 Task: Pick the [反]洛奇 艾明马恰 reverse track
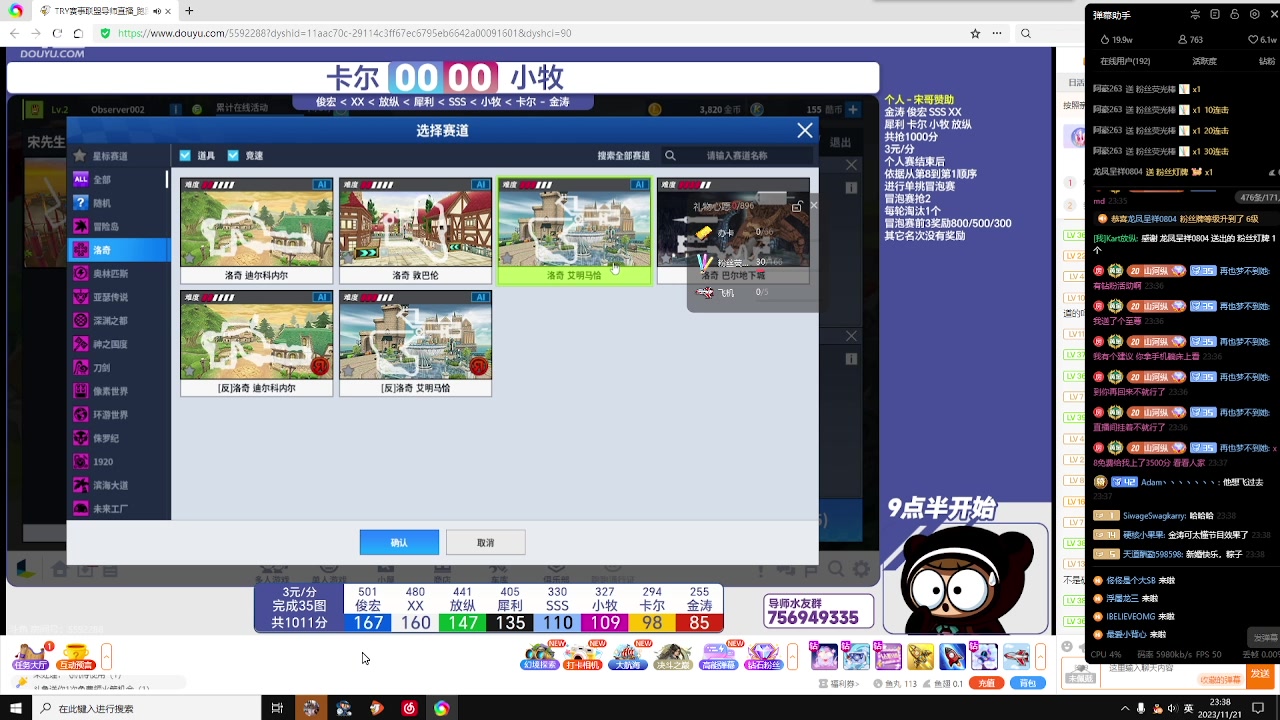tap(415, 343)
